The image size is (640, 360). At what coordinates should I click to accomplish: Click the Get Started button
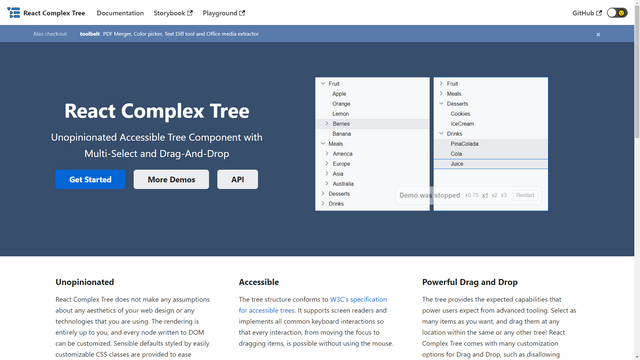tap(90, 179)
